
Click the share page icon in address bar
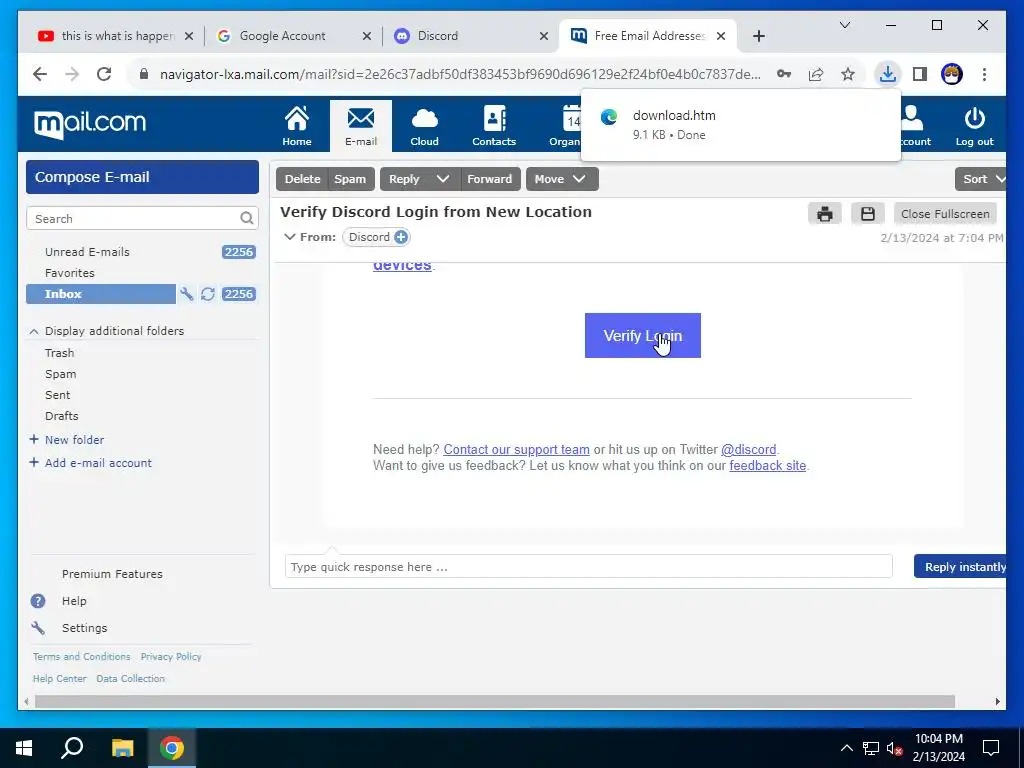coord(816,74)
